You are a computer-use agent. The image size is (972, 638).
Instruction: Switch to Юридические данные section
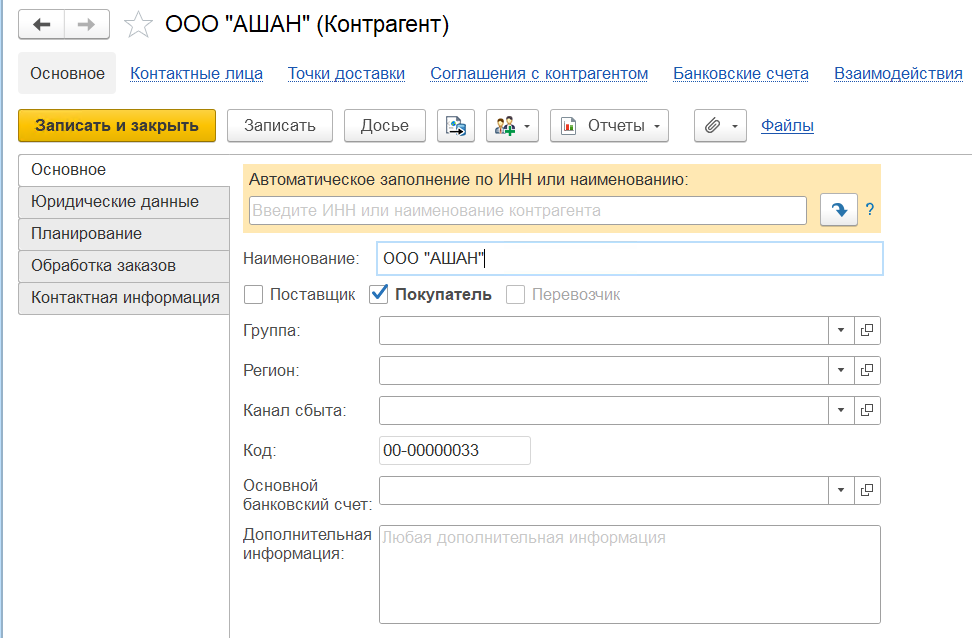115,202
